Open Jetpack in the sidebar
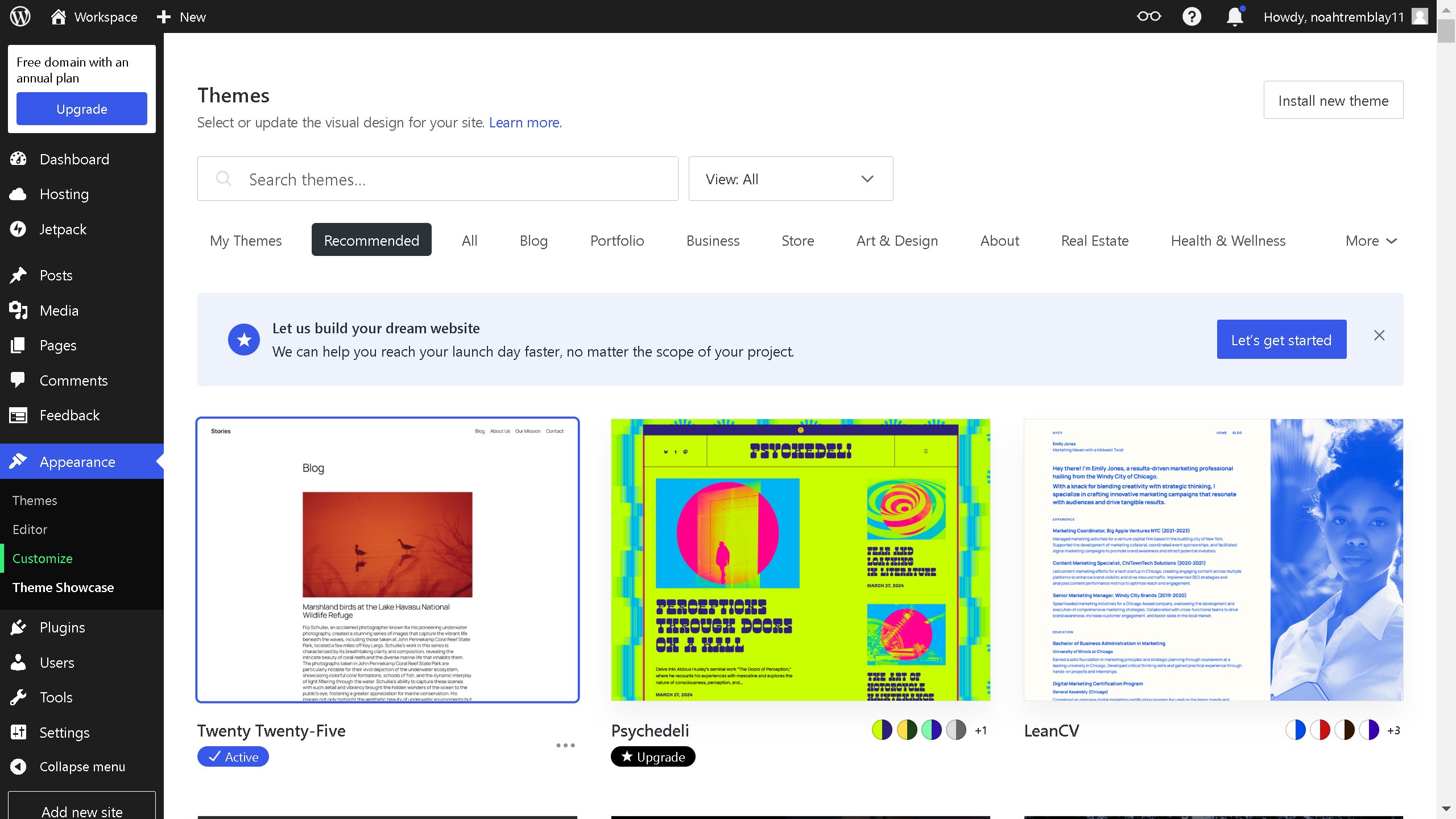Screen dimensions: 1456x819 pos(63,229)
